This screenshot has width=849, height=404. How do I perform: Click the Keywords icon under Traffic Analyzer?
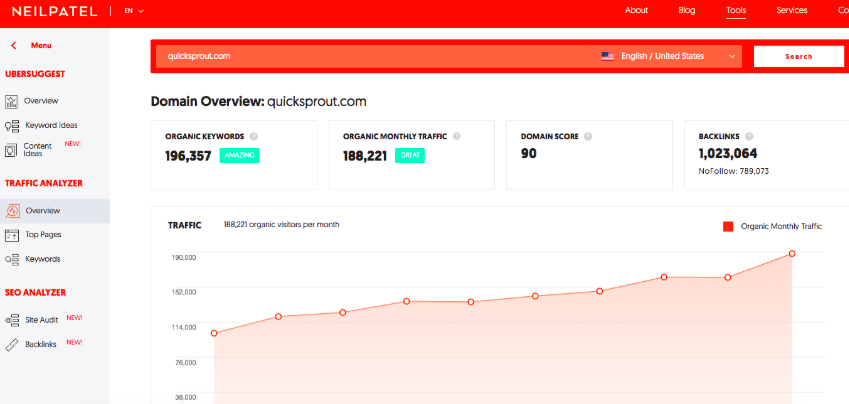point(12,259)
